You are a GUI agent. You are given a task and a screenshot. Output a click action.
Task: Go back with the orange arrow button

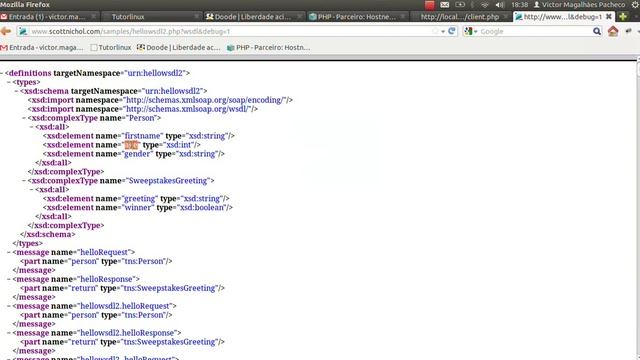pos(6,31)
